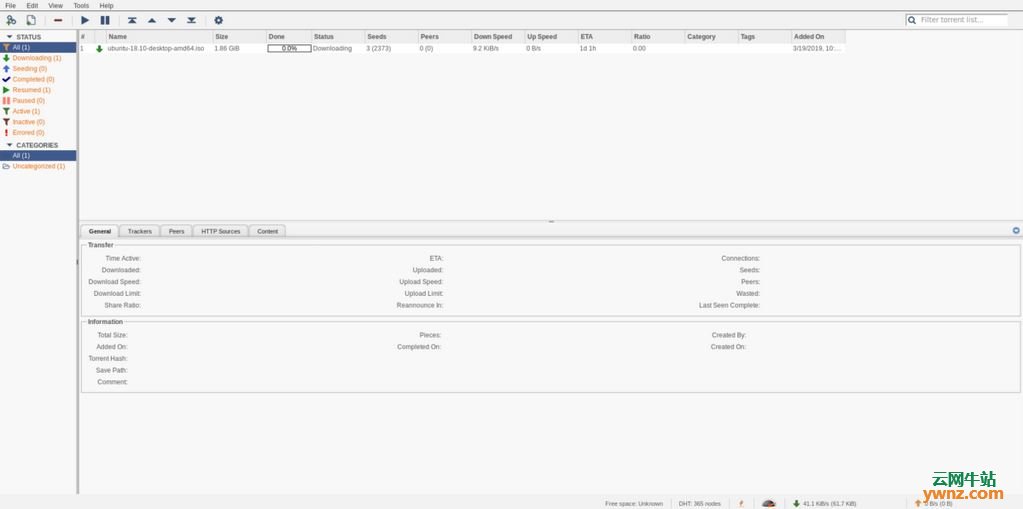Viewport: 1023px width, 509px height.
Task: Click the Add torrent link icon
Action: point(11,20)
